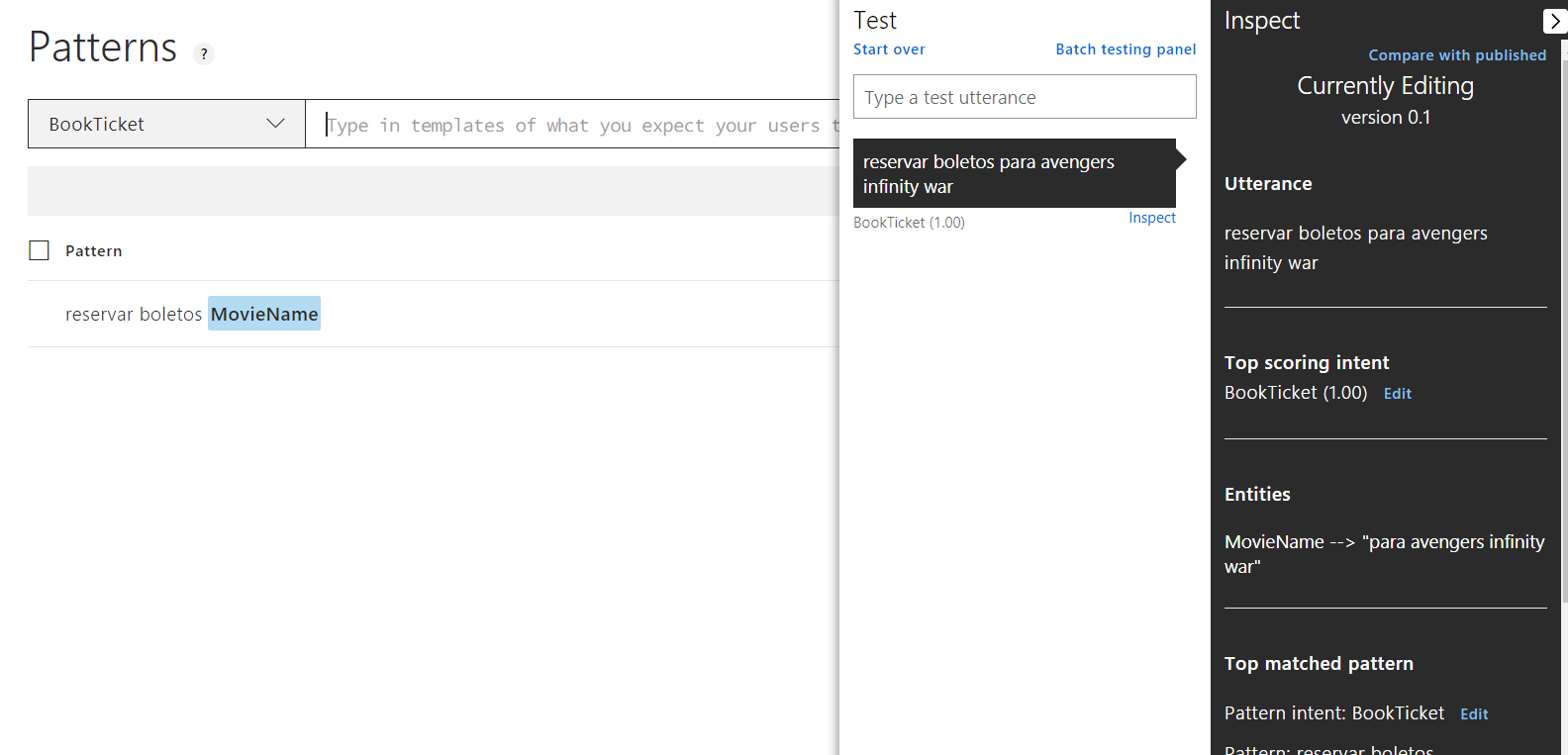Click the test utterance input box
This screenshot has width=1568, height=755.
pos(1025,97)
